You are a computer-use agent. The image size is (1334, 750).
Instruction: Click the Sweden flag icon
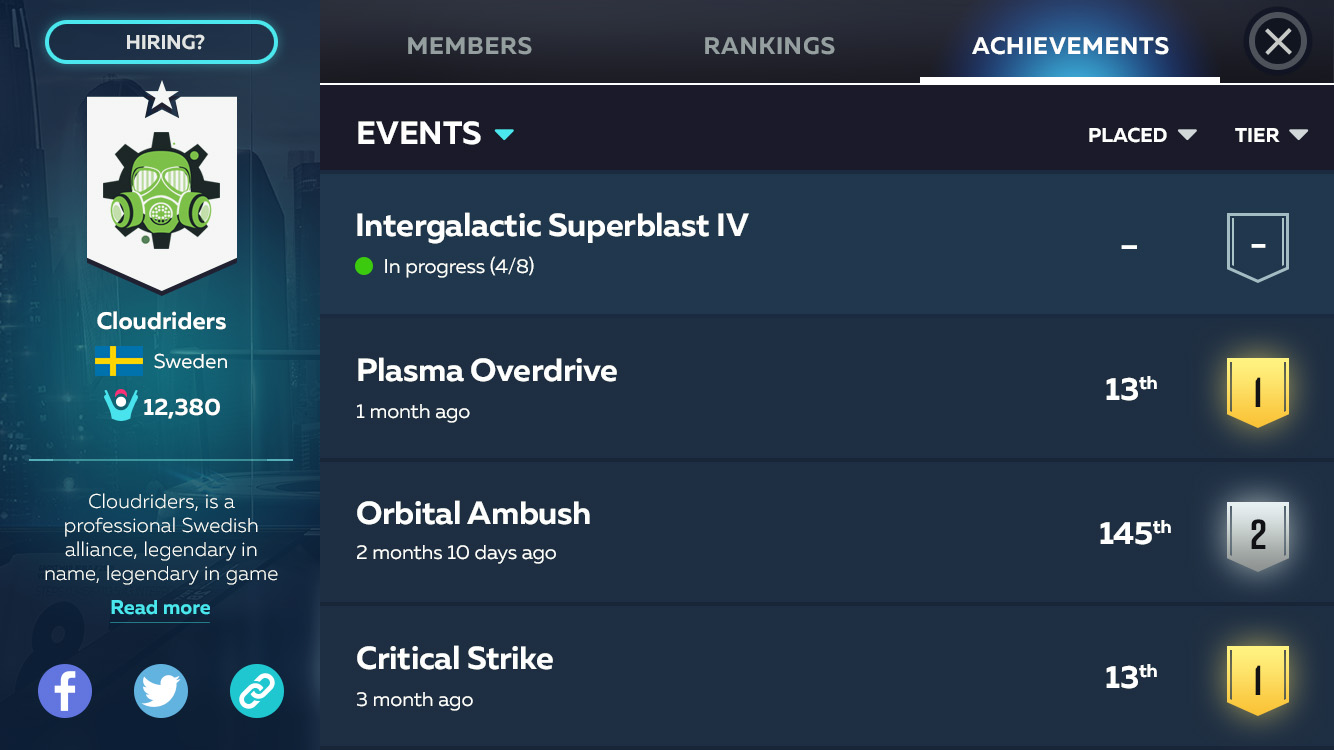pos(119,361)
